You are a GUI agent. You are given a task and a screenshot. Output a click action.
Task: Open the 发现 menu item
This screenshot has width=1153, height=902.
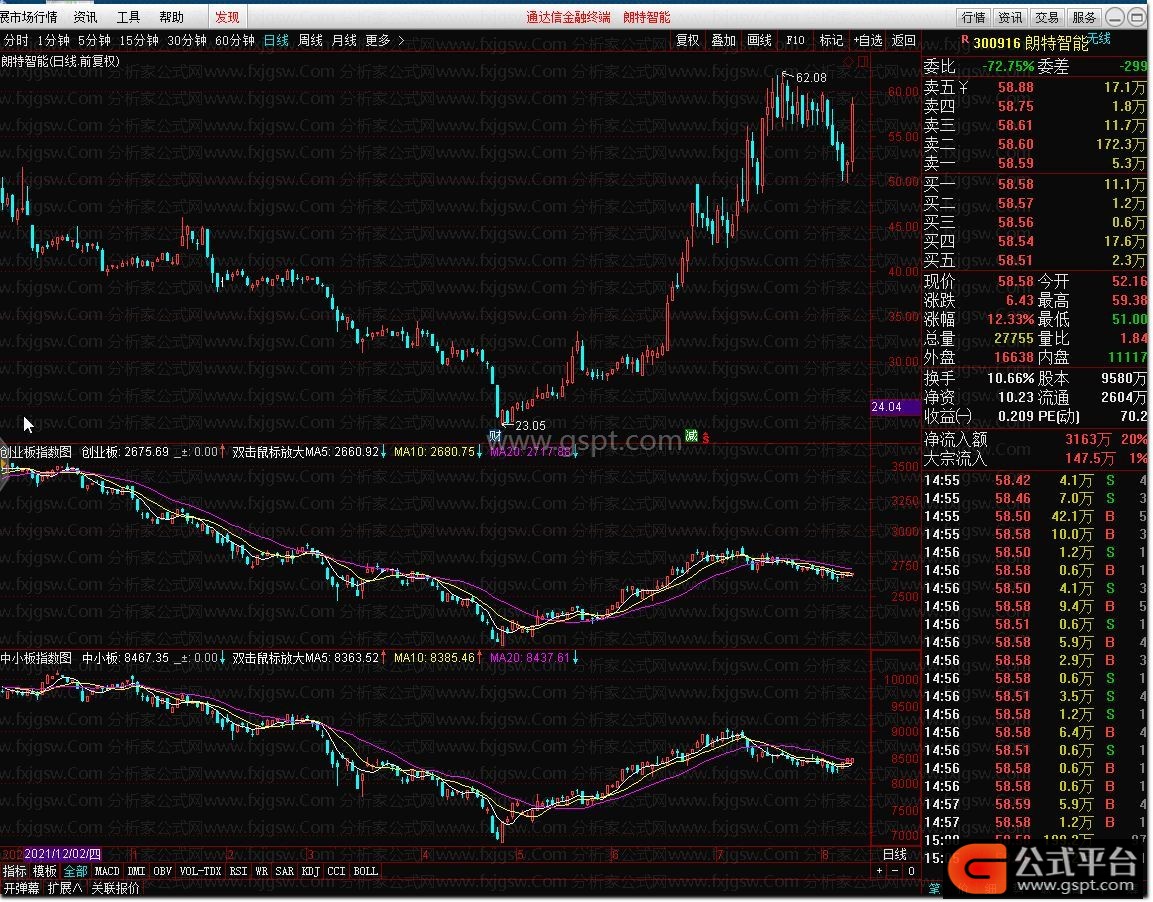(x=227, y=17)
